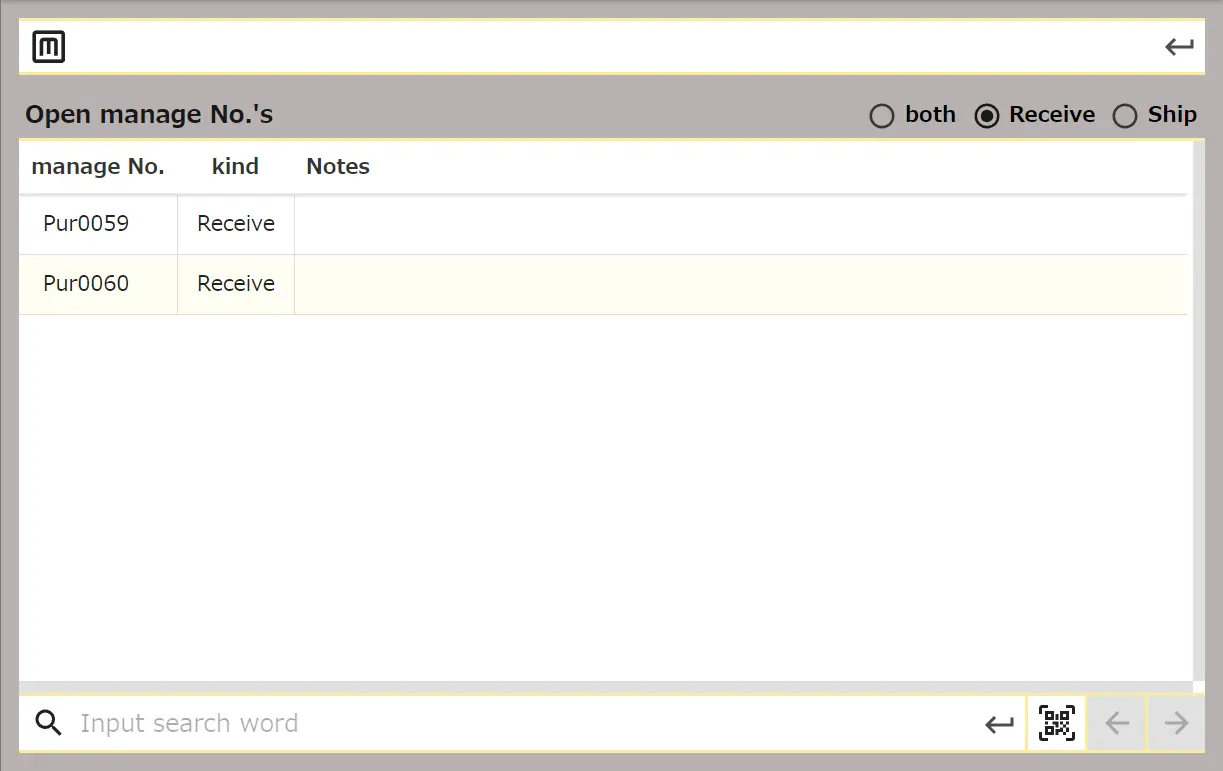Select the "both" radio option
This screenshot has width=1223, height=771.
coord(881,116)
